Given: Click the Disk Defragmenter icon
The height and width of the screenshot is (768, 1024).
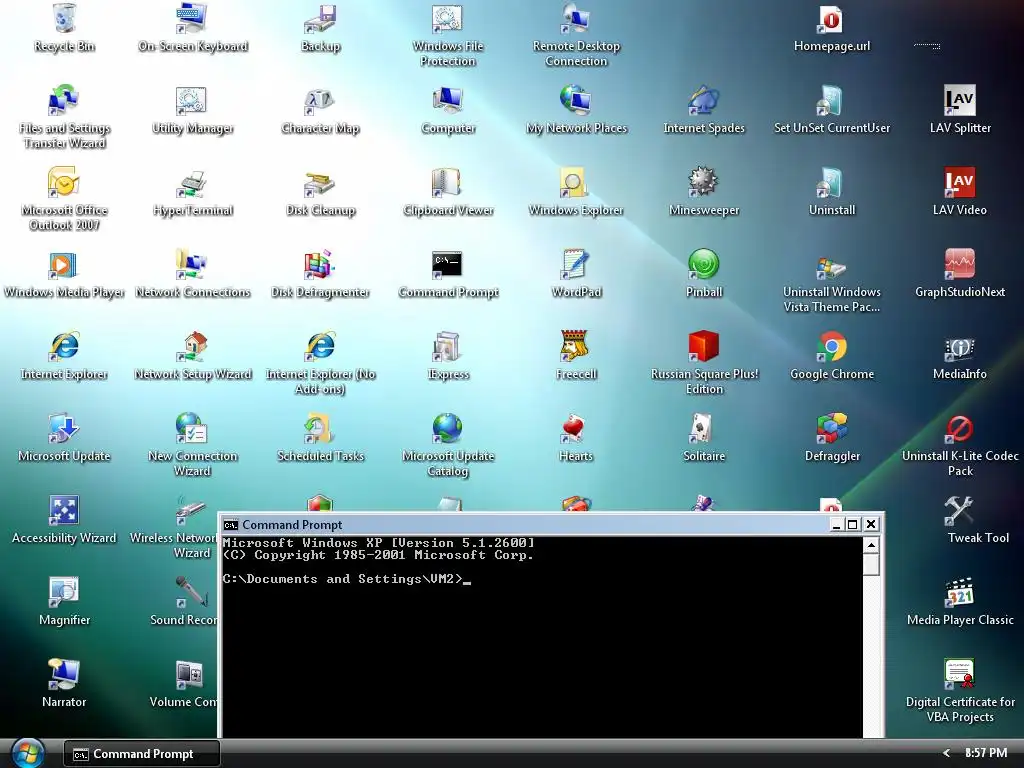Looking at the screenshot, I should [320, 264].
